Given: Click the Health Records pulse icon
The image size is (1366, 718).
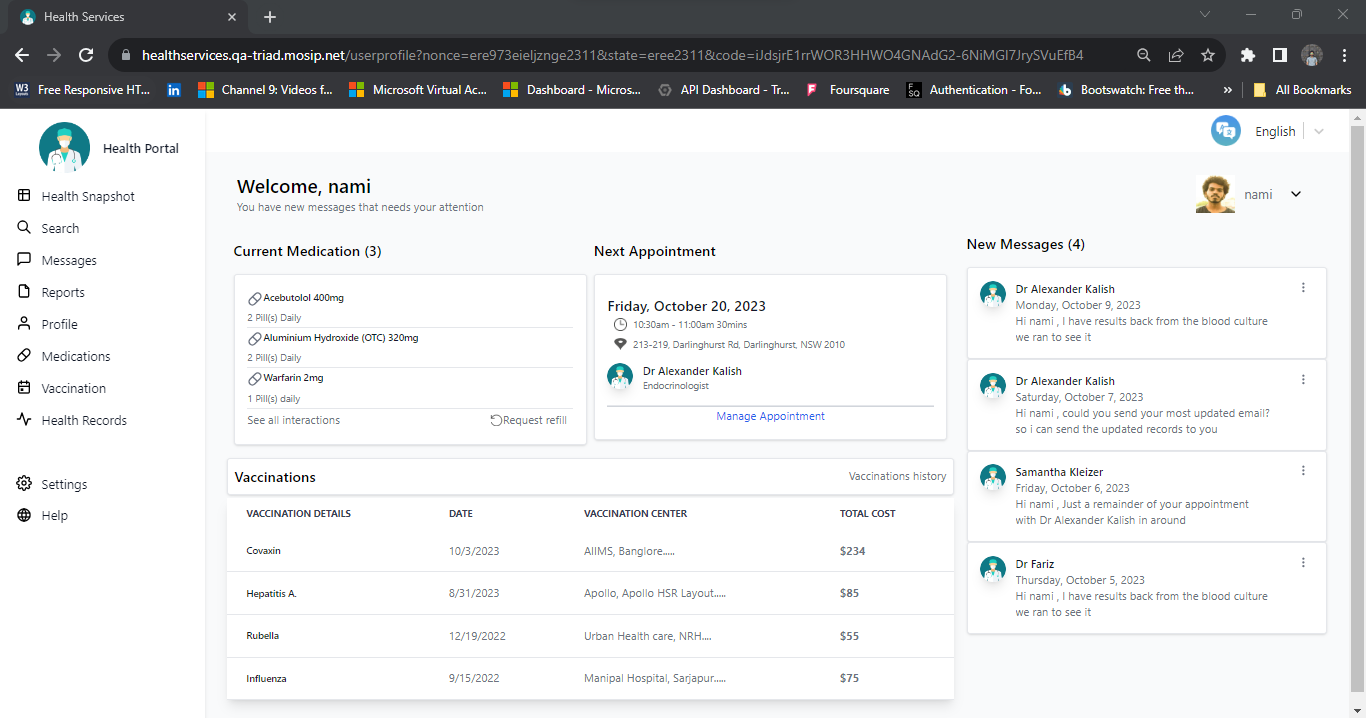Looking at the screenshot, I should pos(24,420).
